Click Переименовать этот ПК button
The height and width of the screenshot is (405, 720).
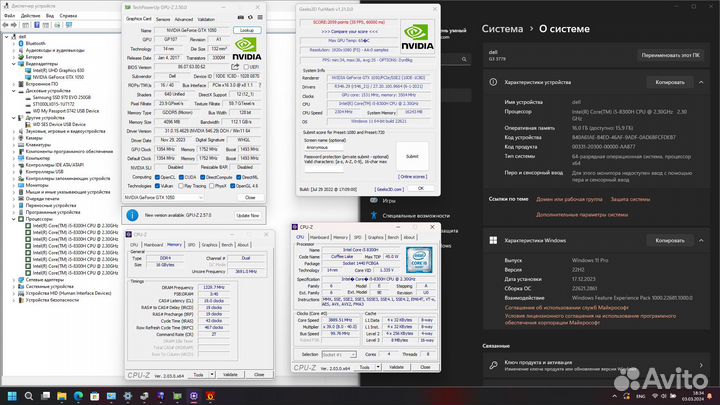pos(671,55)
